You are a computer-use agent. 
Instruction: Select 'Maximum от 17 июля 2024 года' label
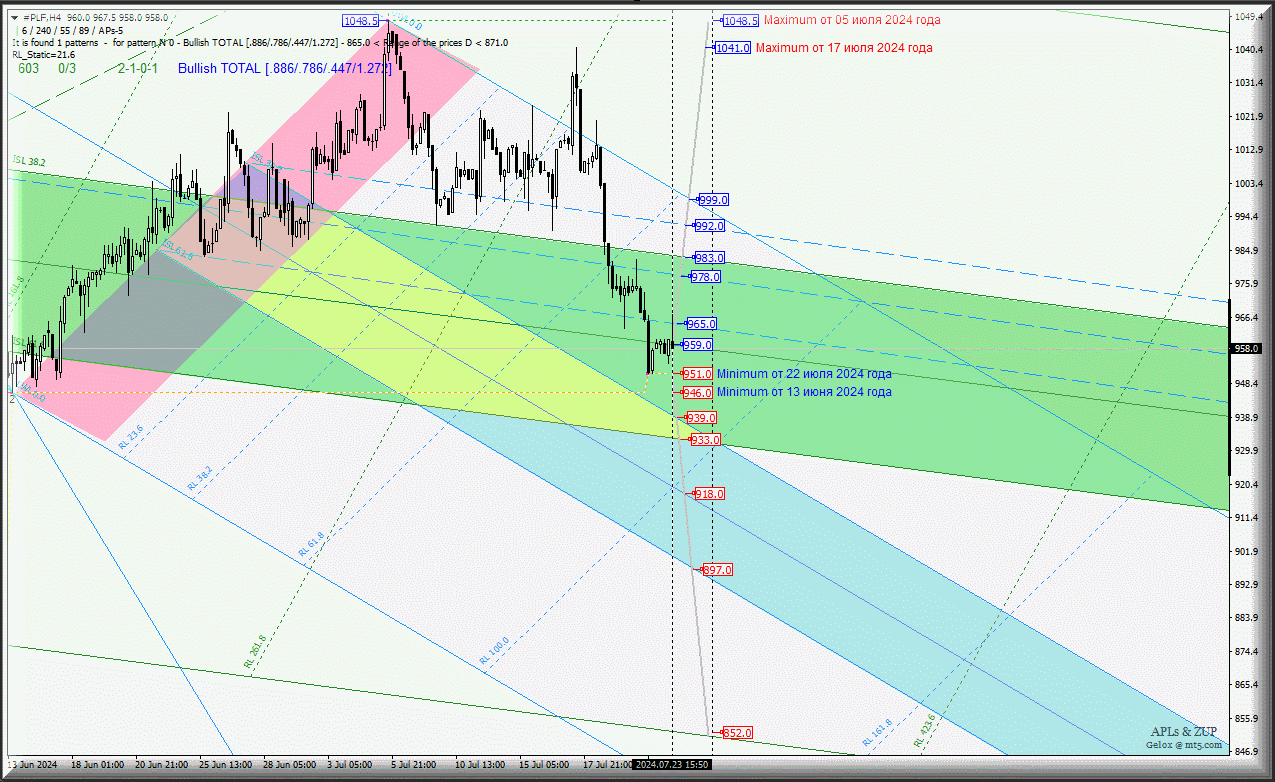click(x=844, y=48)
